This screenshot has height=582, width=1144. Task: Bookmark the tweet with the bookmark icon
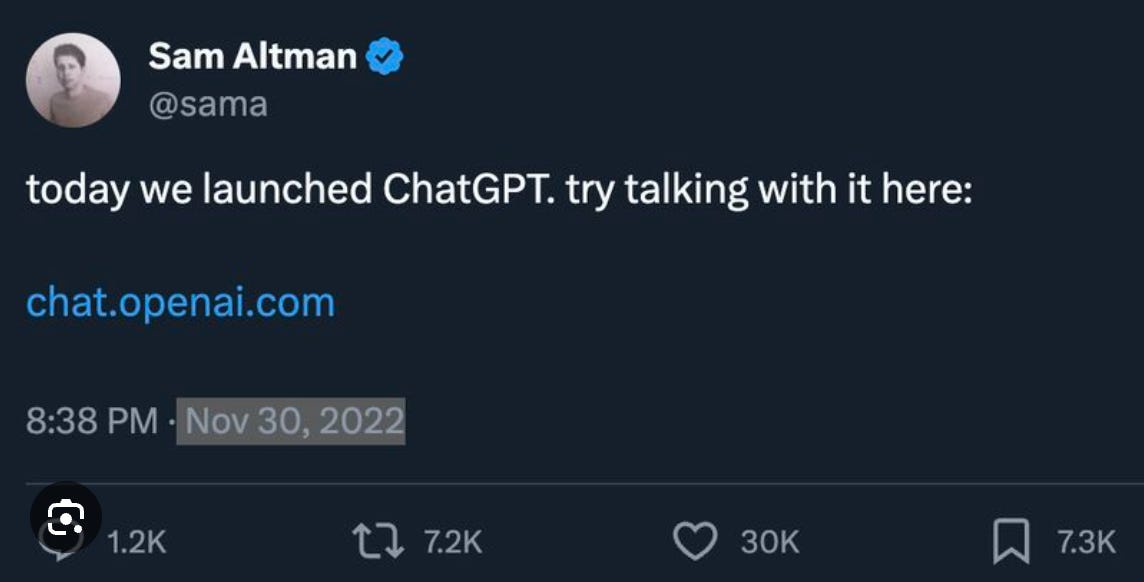click(1011, 541)
